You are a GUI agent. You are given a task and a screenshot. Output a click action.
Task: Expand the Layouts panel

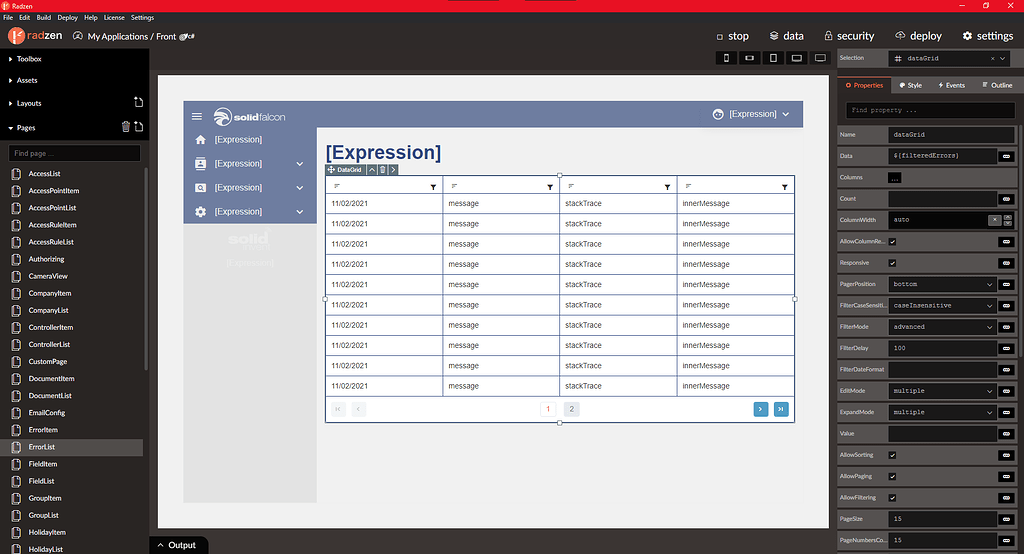[25, 103]
